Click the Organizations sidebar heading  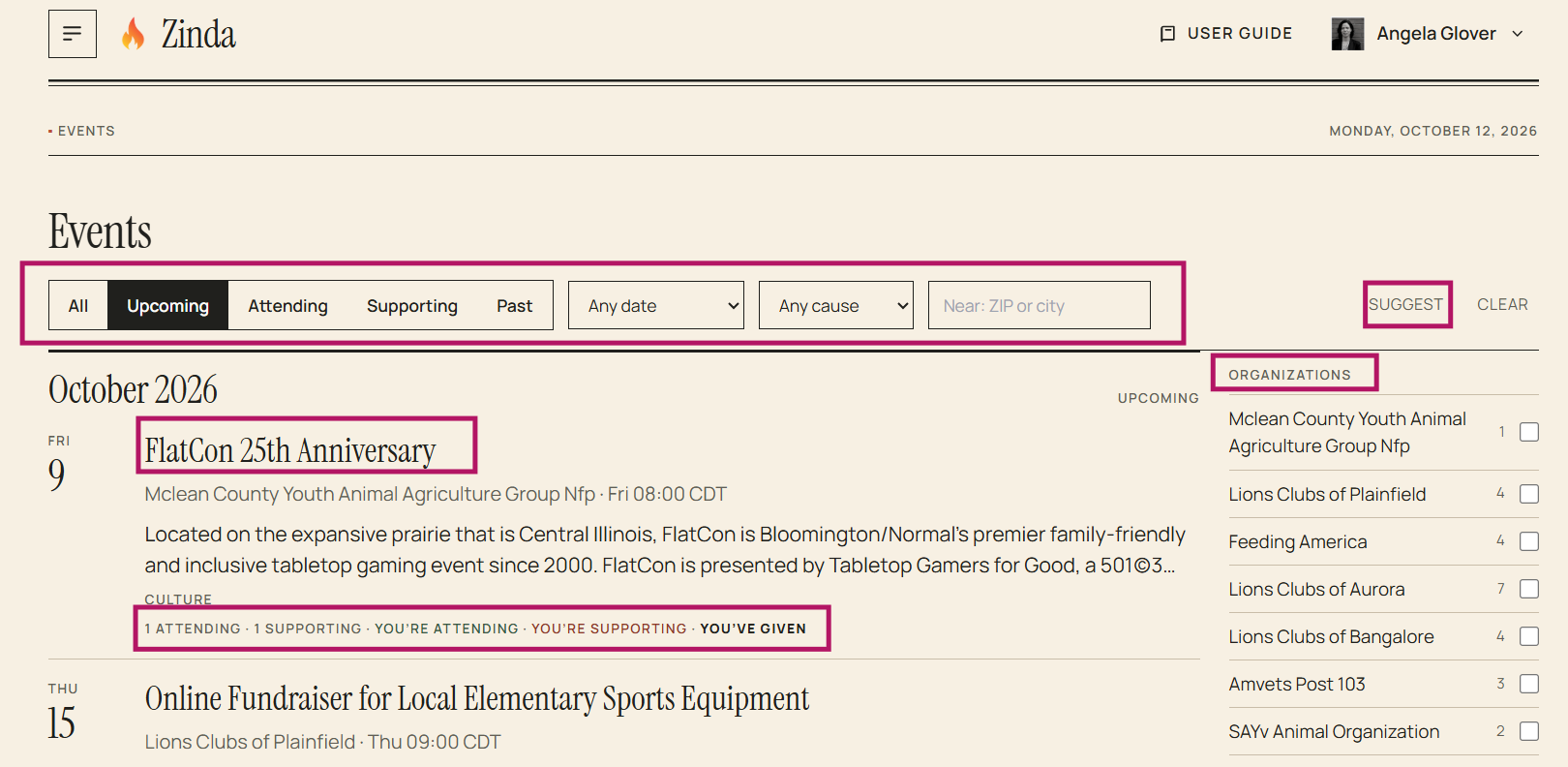coord(1289,375)
